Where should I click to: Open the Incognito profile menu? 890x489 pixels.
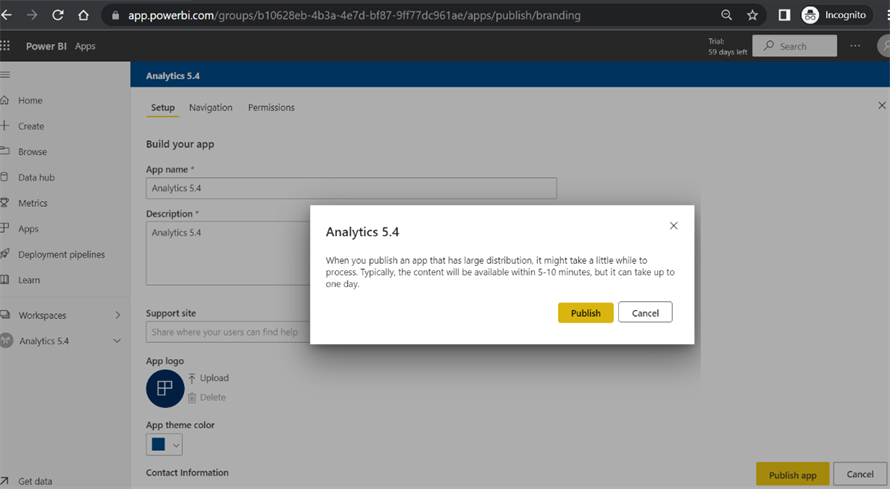tap(834, 15)
